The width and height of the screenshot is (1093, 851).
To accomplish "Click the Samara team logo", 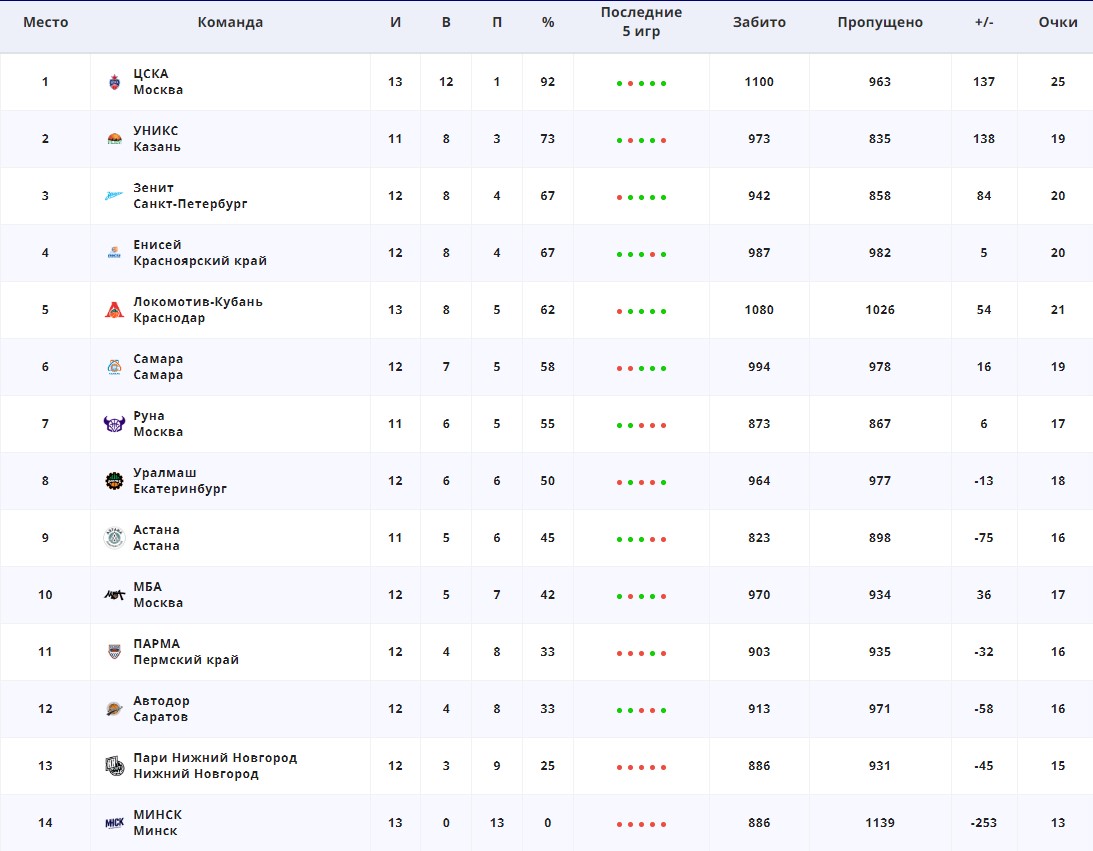I will coord(114,367).
